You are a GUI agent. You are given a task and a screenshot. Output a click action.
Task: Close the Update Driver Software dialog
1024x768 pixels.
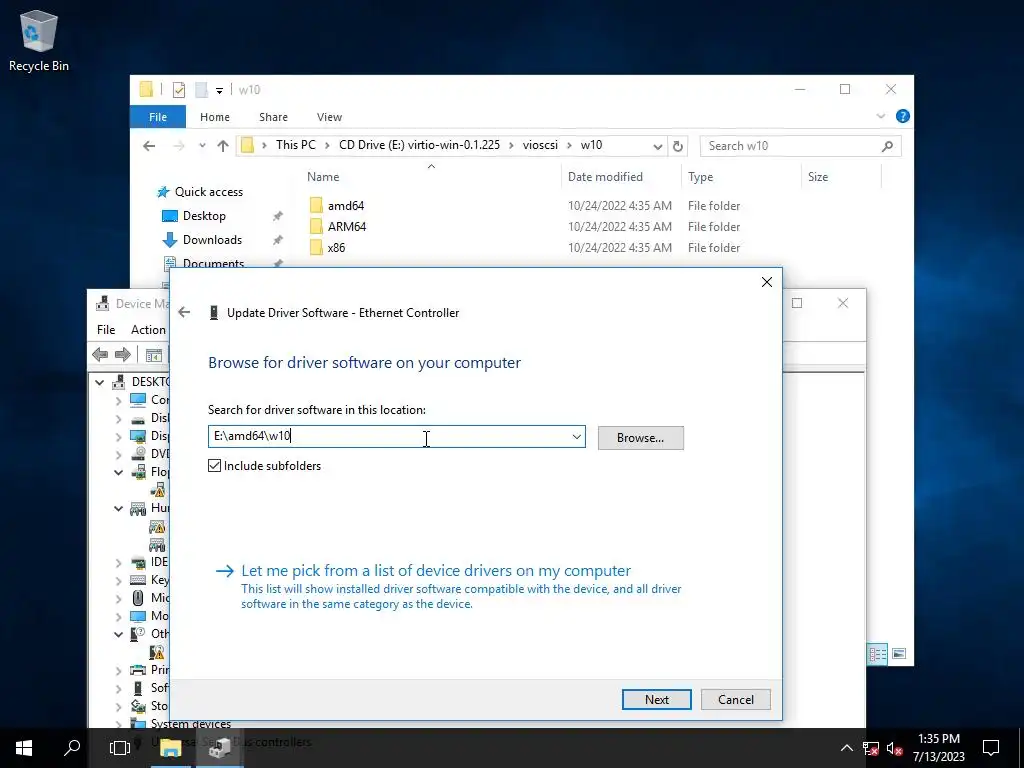767,282
